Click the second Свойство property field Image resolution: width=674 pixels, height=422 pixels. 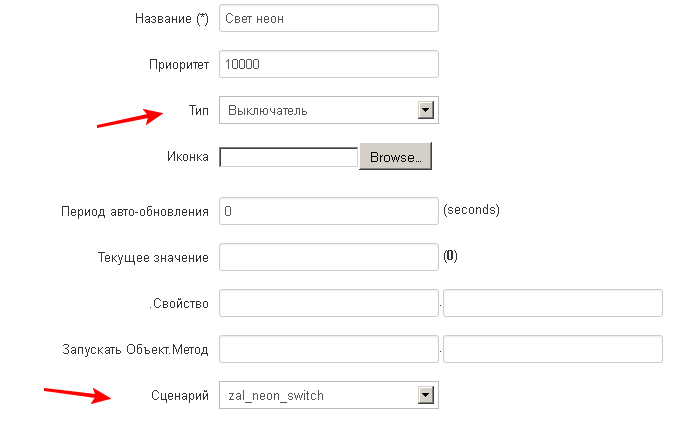pos(553,303)
